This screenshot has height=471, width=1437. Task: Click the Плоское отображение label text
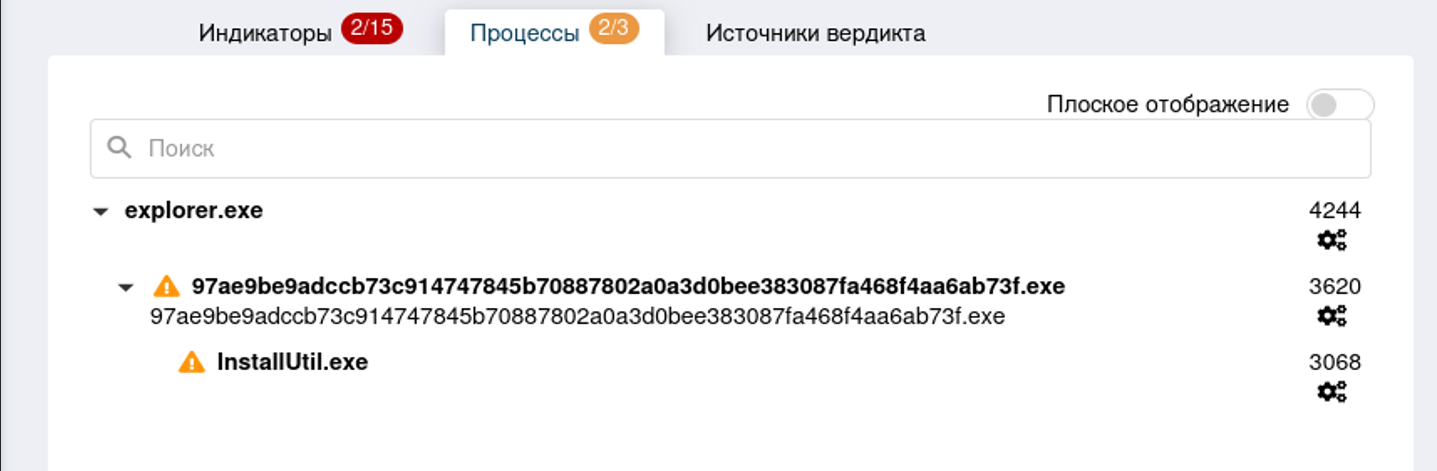[x=1167, y=104]
